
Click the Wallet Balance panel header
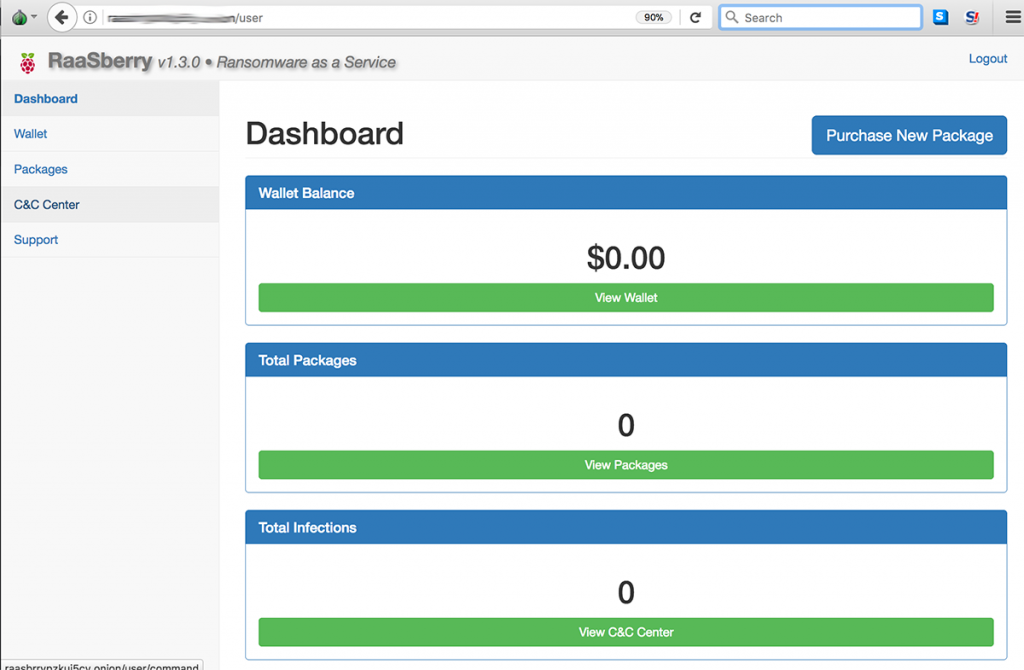point(626,193)
